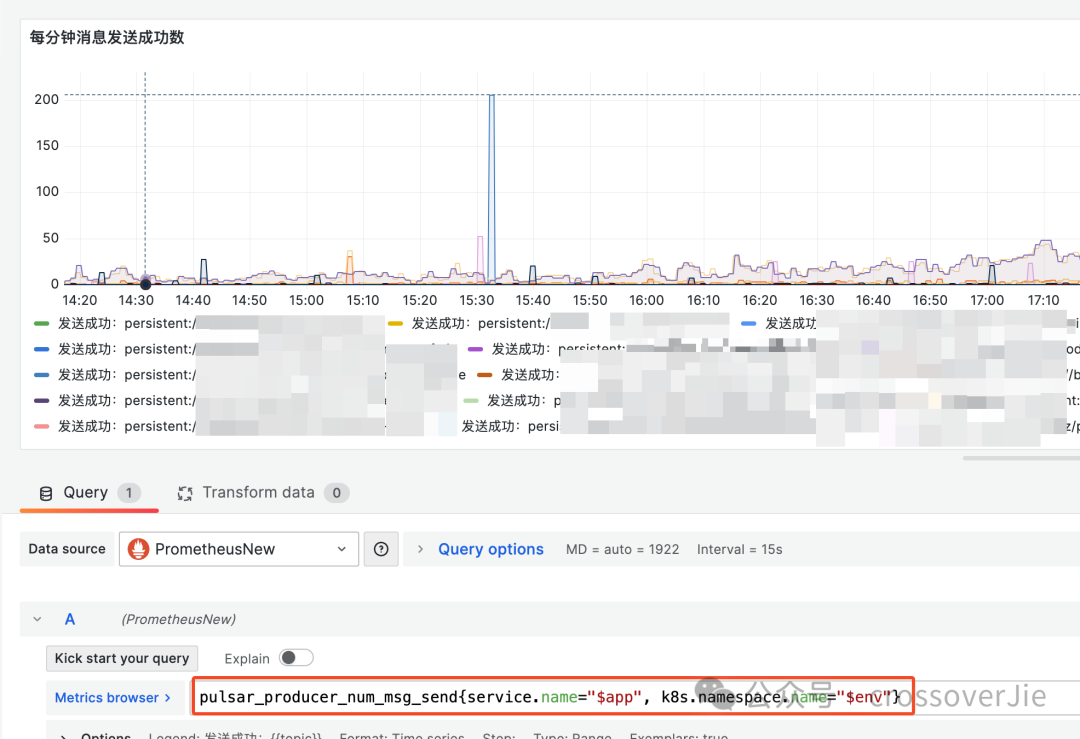Switch to the Query tab
The image size is (1080, 739).
(x=90, y=493)
